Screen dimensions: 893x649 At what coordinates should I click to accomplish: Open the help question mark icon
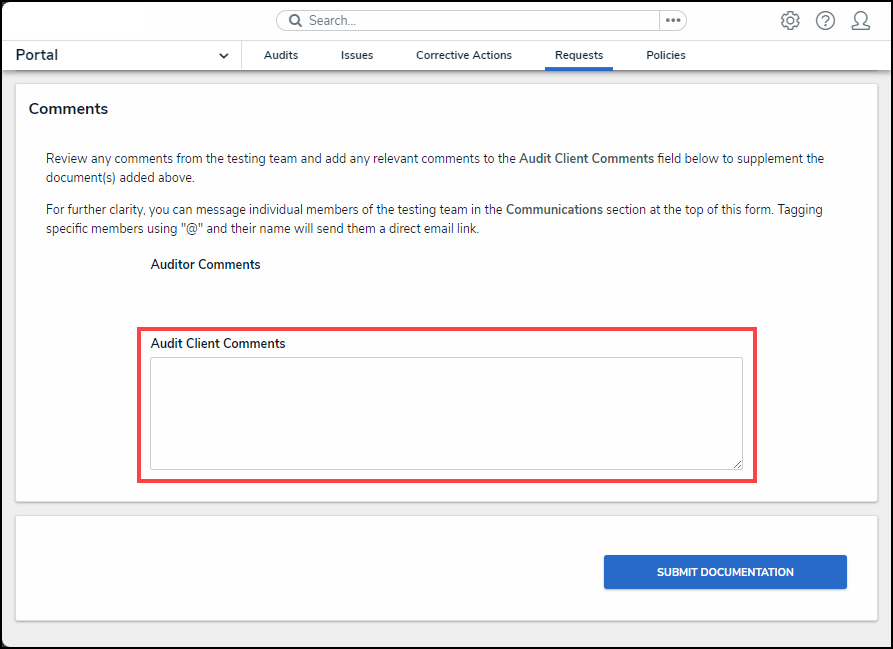click(x=825, y=21)
